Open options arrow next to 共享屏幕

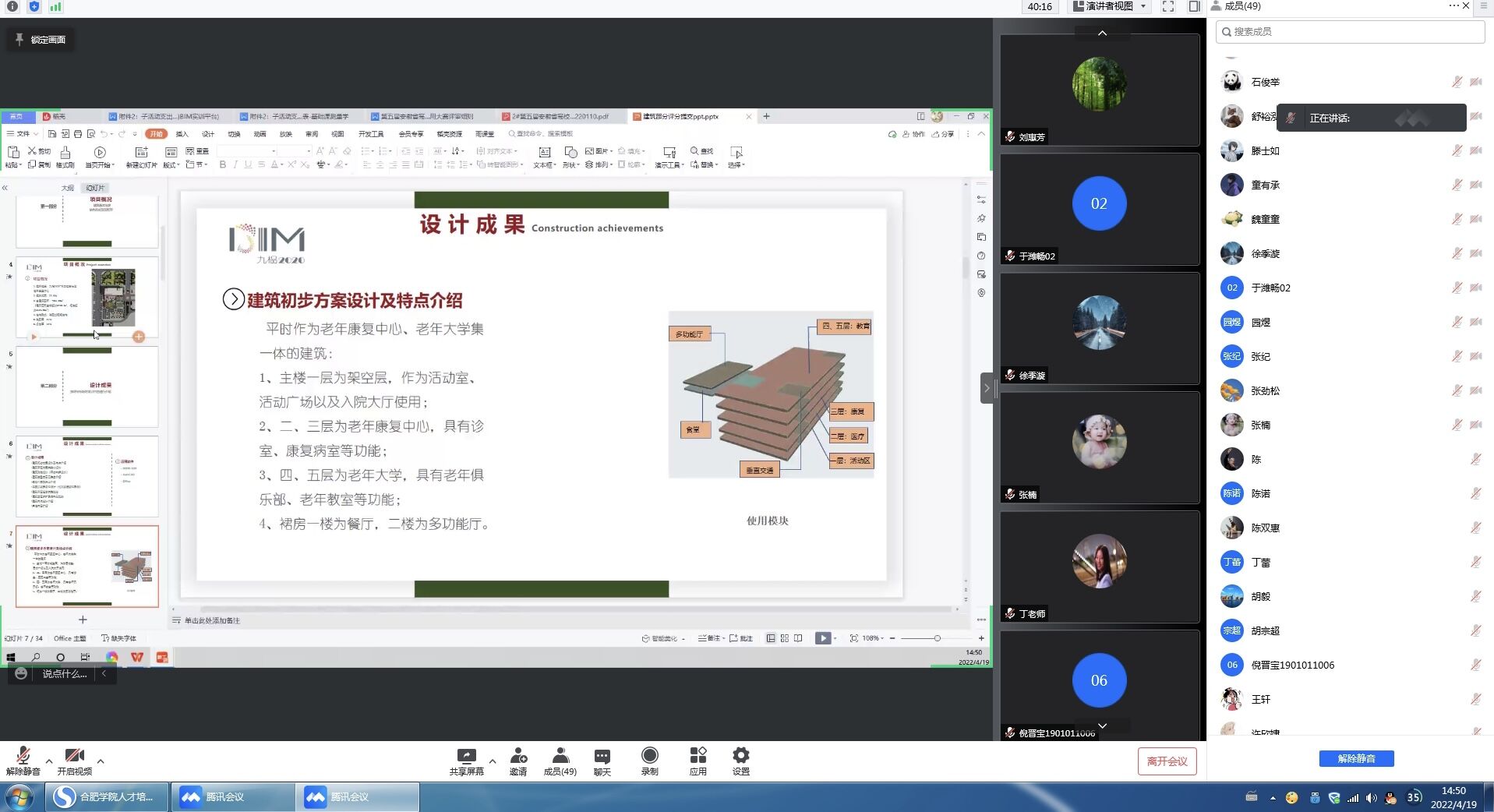coord(493,761)
